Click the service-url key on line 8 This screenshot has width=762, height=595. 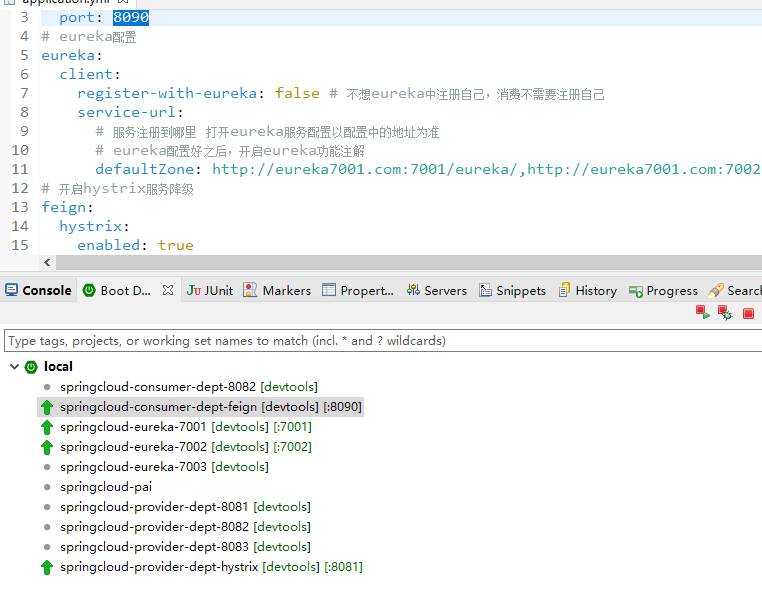pyautogui.click(x=126, y=112)
